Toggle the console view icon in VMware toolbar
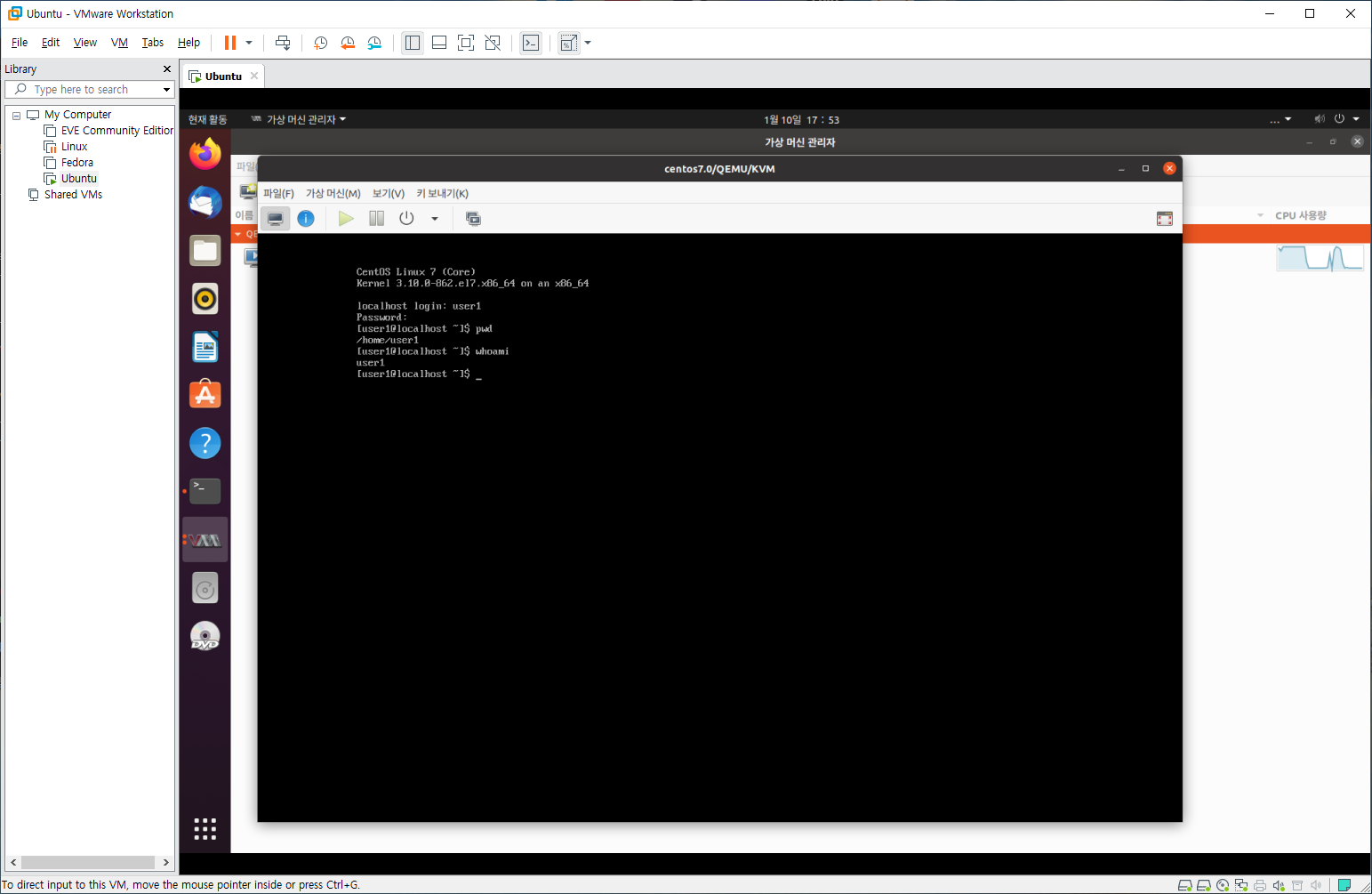 tap(531, 43)
